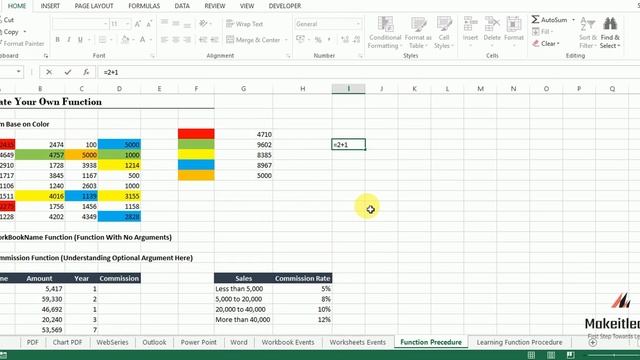The height and width of the screenshot is (360, 640).
Task: Click the Borders icon
Action: tap(102, 40)
